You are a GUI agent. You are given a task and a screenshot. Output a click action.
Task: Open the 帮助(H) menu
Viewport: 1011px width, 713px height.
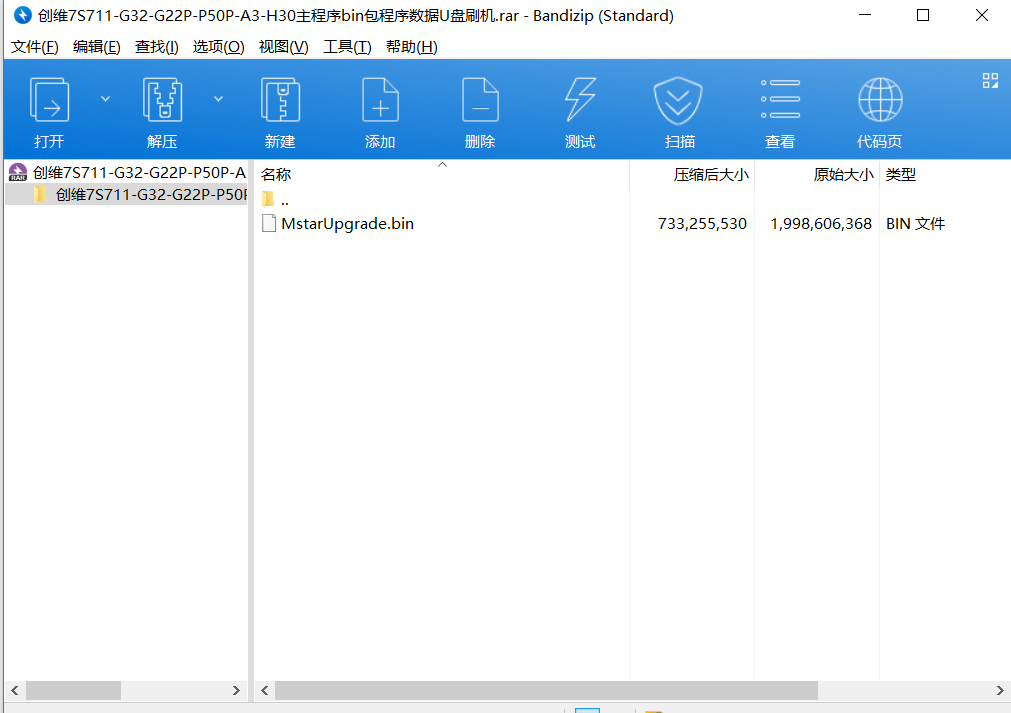tap(412, 46)
